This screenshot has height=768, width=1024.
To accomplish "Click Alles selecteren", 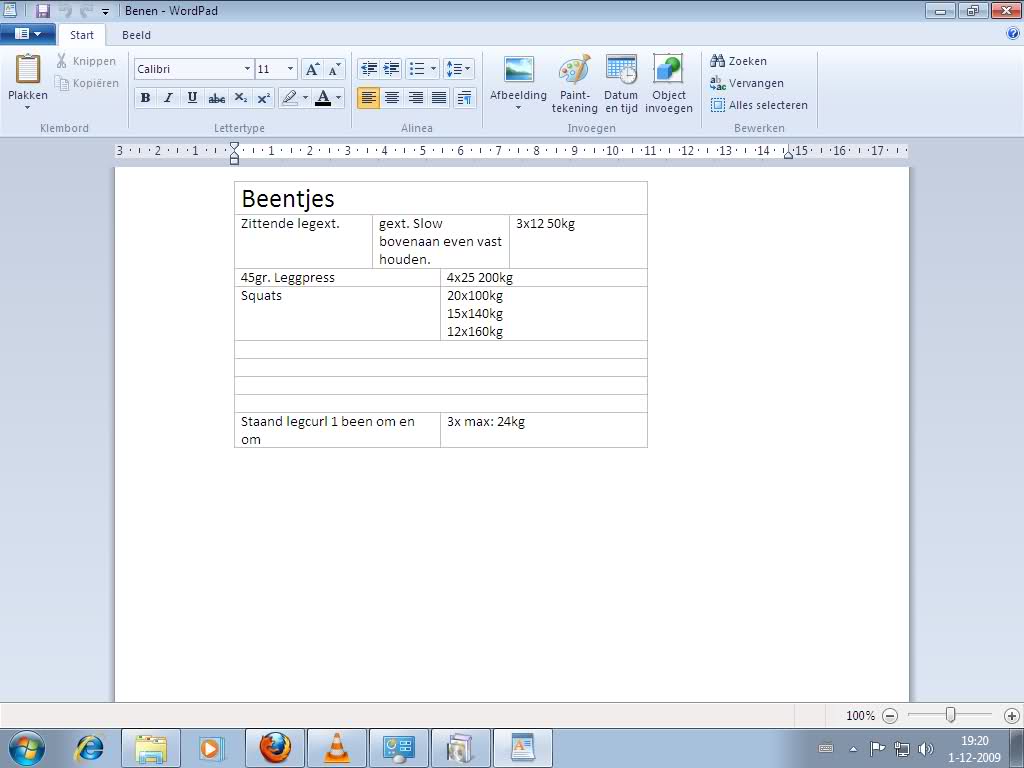I will pyautogui.click(x=759, y=105).
